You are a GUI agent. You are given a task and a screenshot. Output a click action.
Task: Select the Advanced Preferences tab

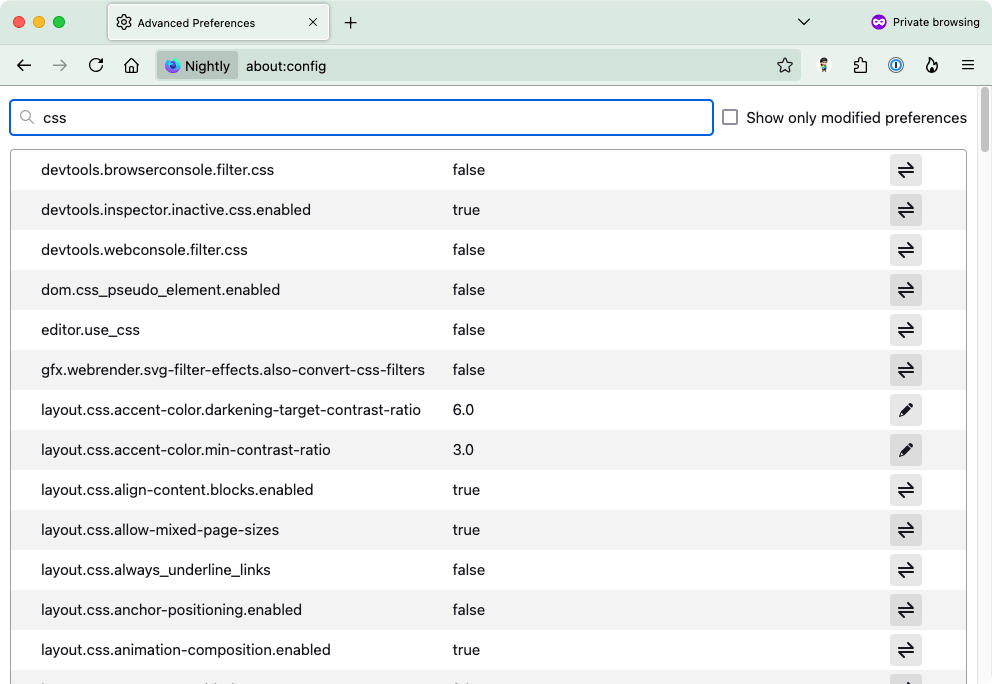coord(200,22)
